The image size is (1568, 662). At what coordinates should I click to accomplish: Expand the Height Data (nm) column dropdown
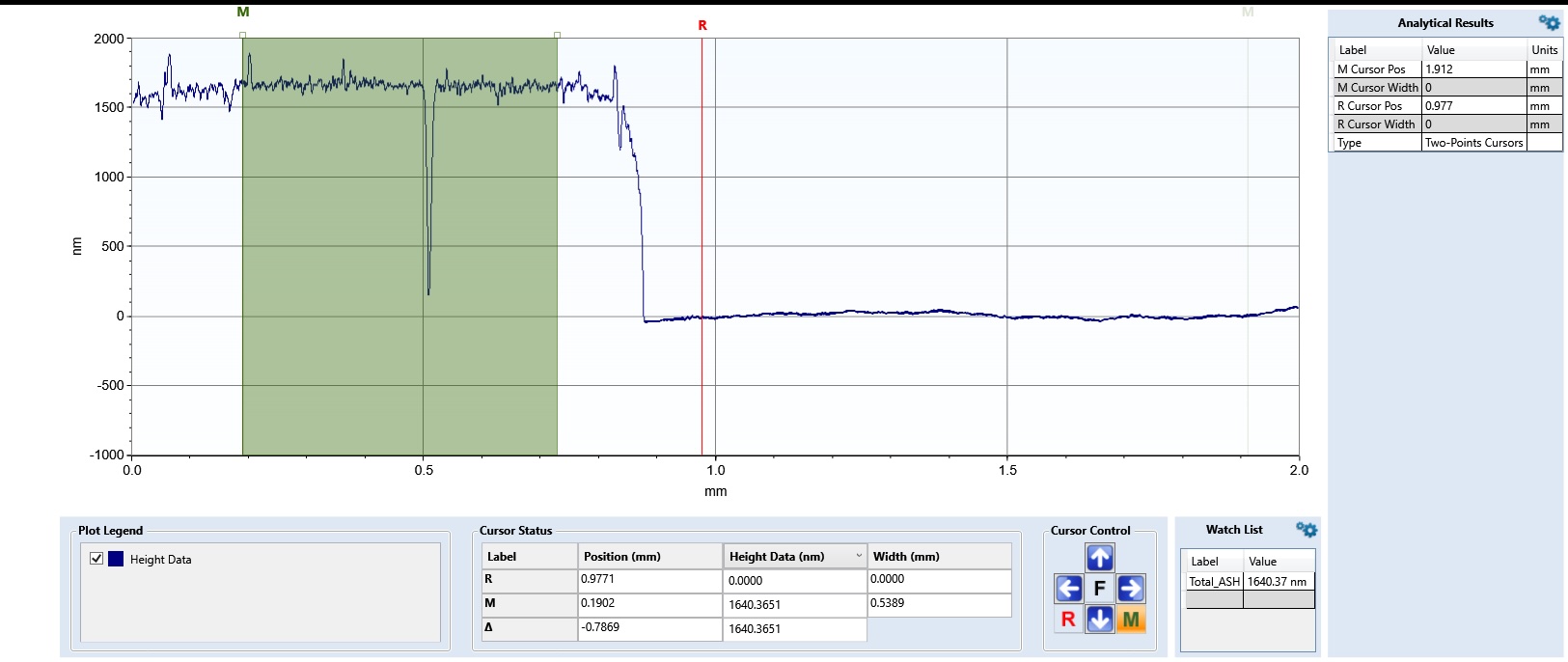click(x=858, y=556)
